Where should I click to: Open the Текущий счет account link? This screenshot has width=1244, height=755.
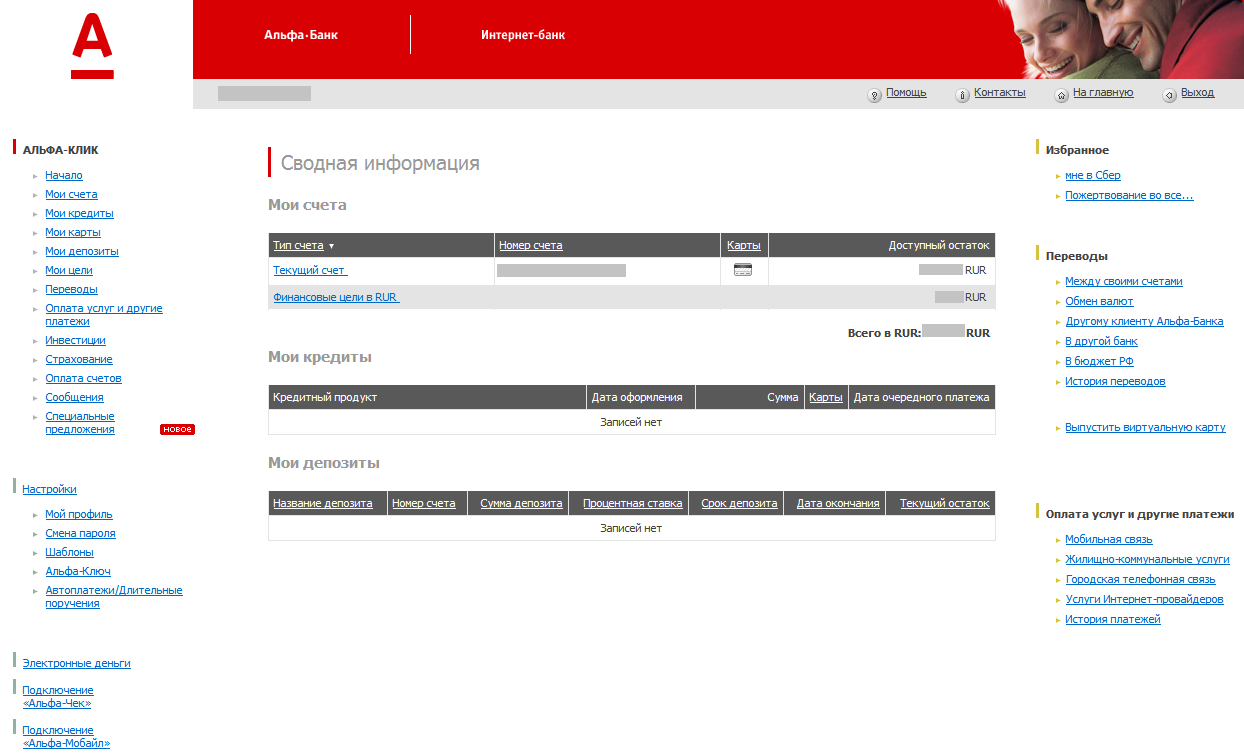309,270
